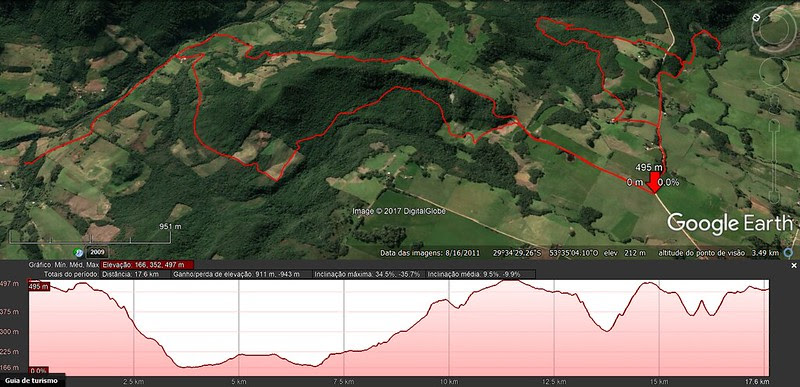Select the Inclinação média stat
Screen dimensions: 800x387
[474, 274]
